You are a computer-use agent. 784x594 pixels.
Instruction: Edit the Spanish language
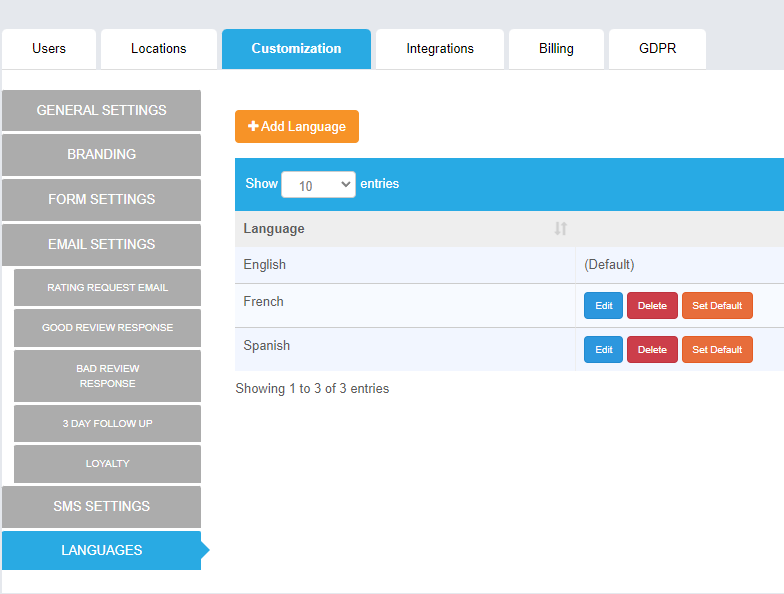tap(603, 350)
